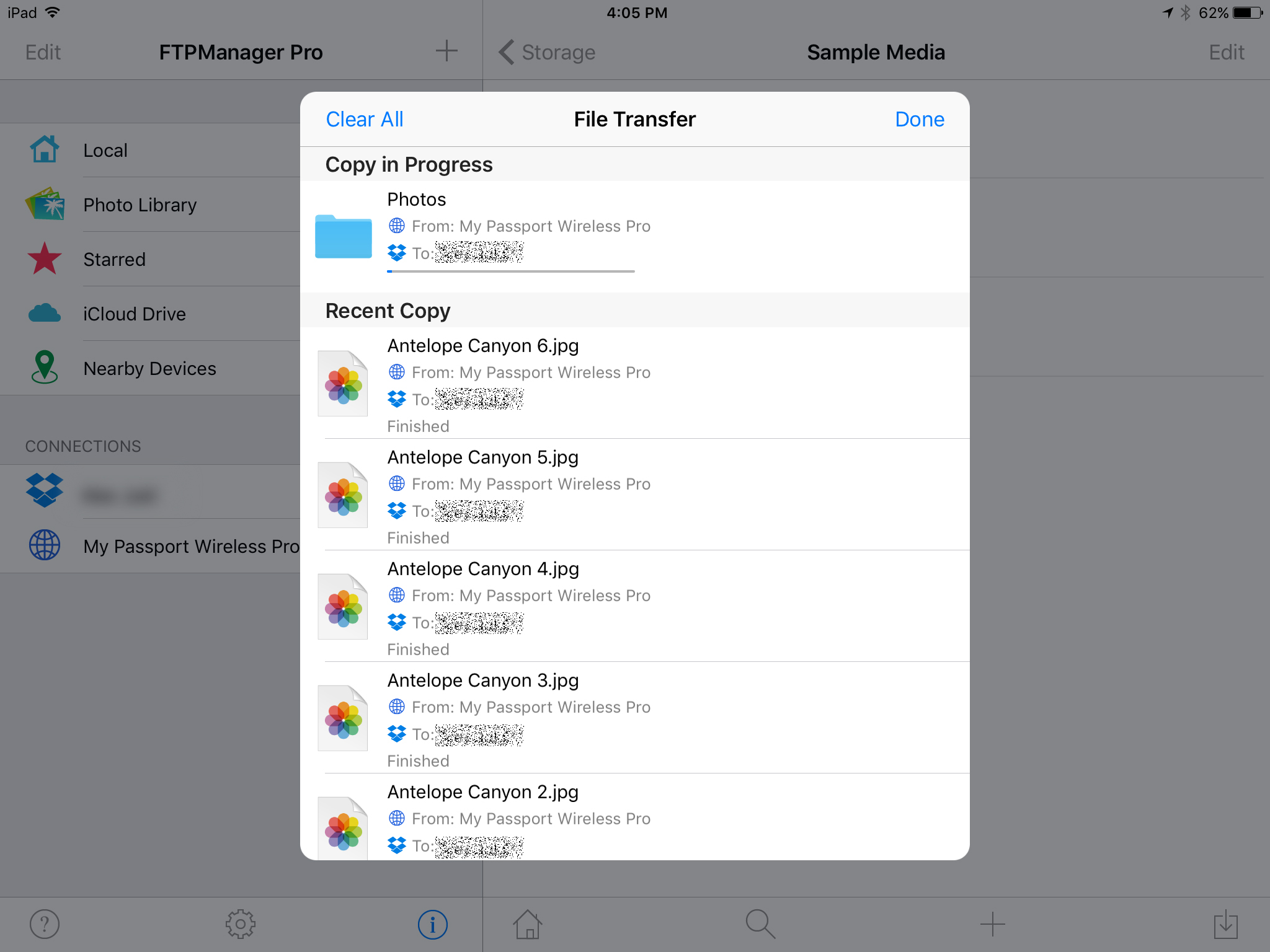This screenshot has height=952, width=1270.
Task: Click globe icon under Antelope Canyon 2.jpg
Action: point(397,818)
